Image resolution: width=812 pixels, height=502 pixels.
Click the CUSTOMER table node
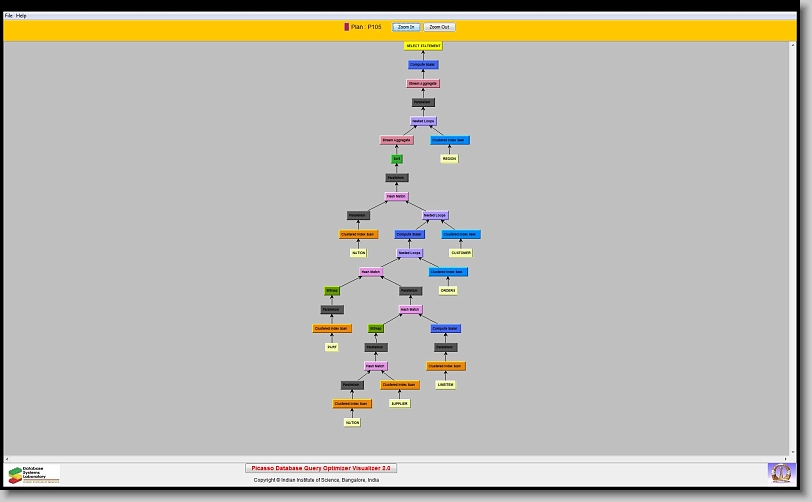(x=460, y=253)
